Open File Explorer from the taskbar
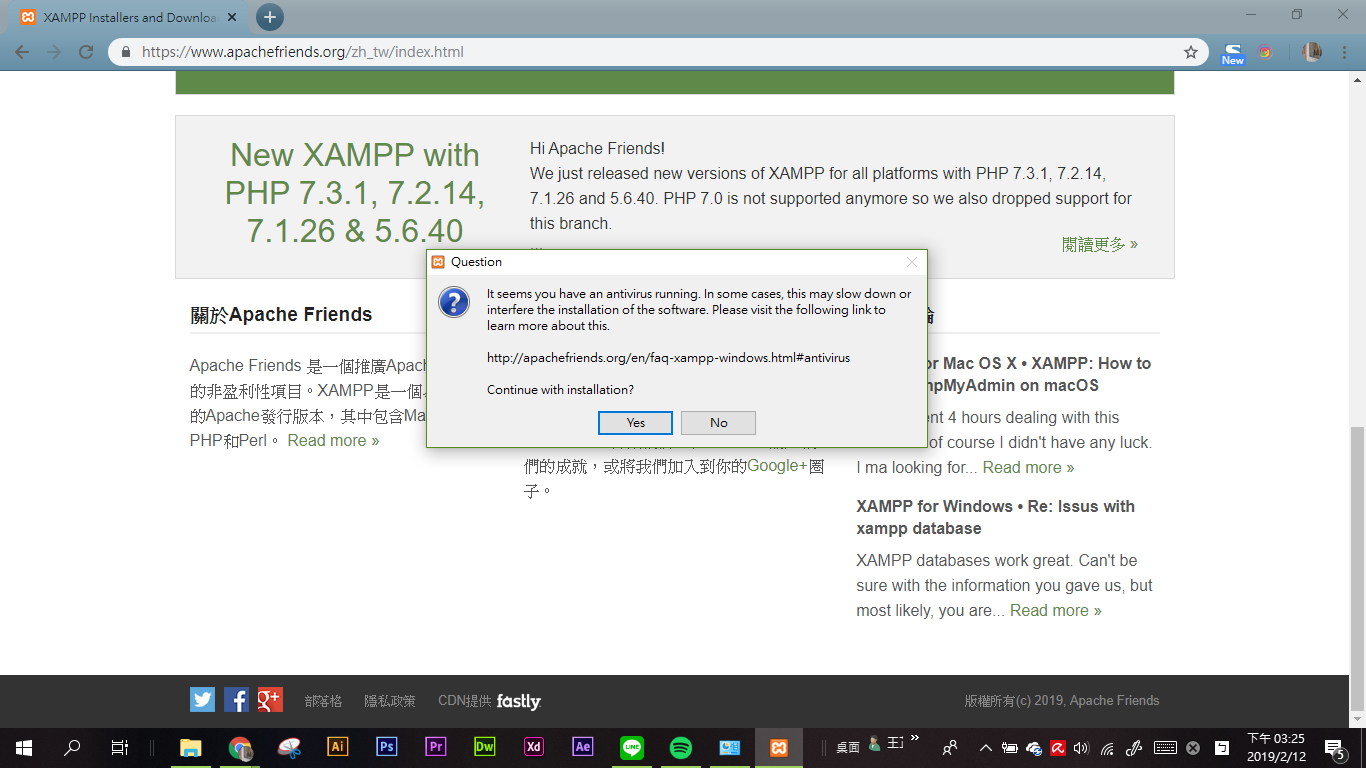This screenshot has width=1366, height=768. [190, 747]
